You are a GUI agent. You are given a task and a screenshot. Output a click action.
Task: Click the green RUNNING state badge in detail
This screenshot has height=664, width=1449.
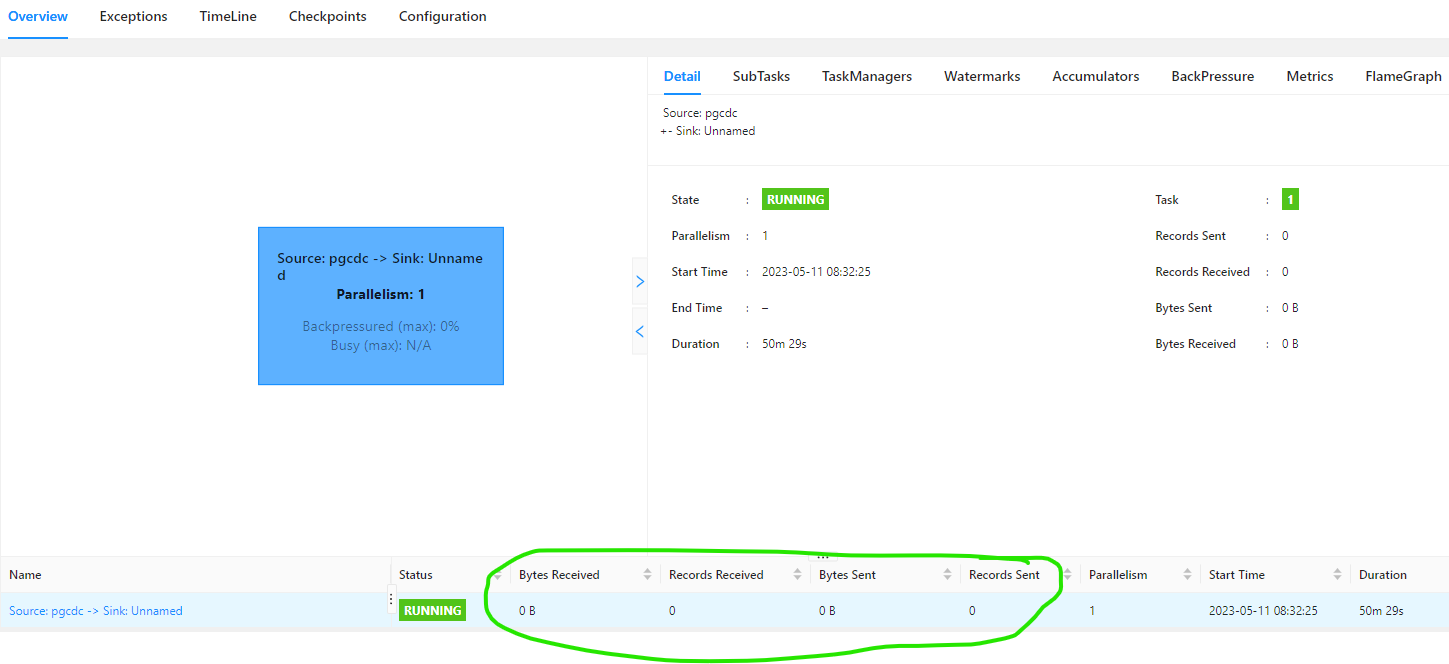[796, 199]
